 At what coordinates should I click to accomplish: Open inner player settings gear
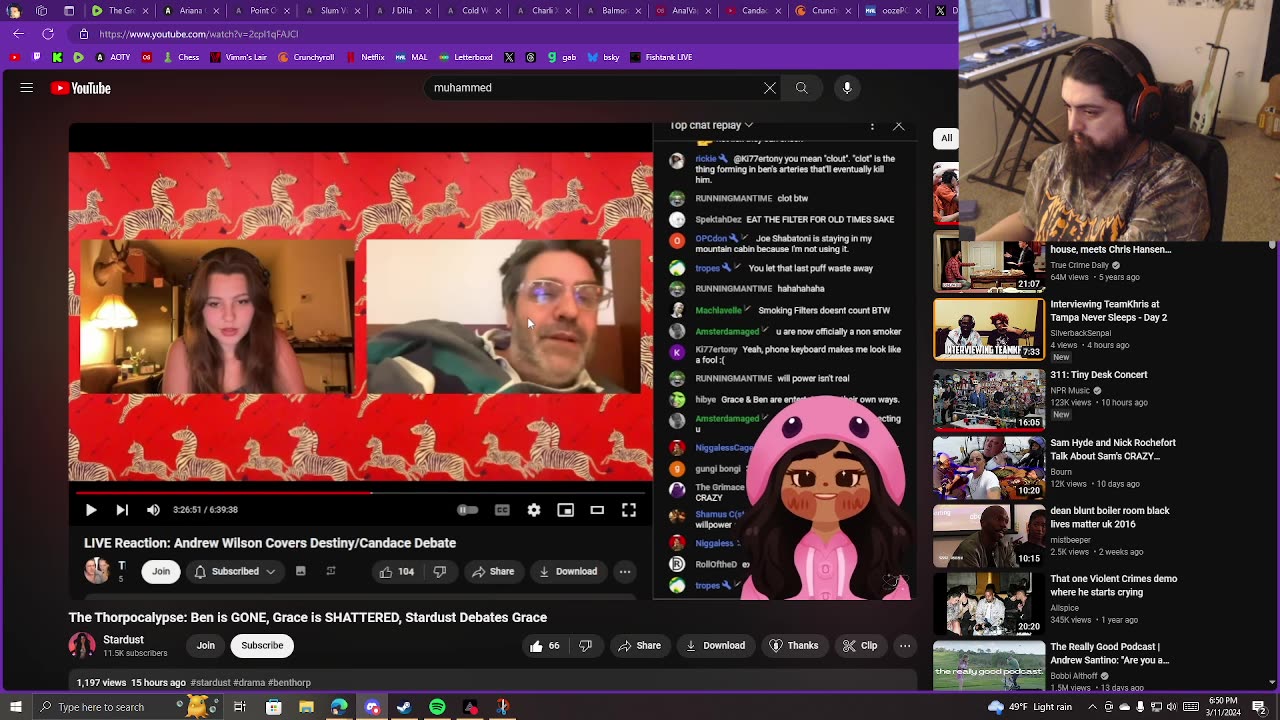coord(534,510)
